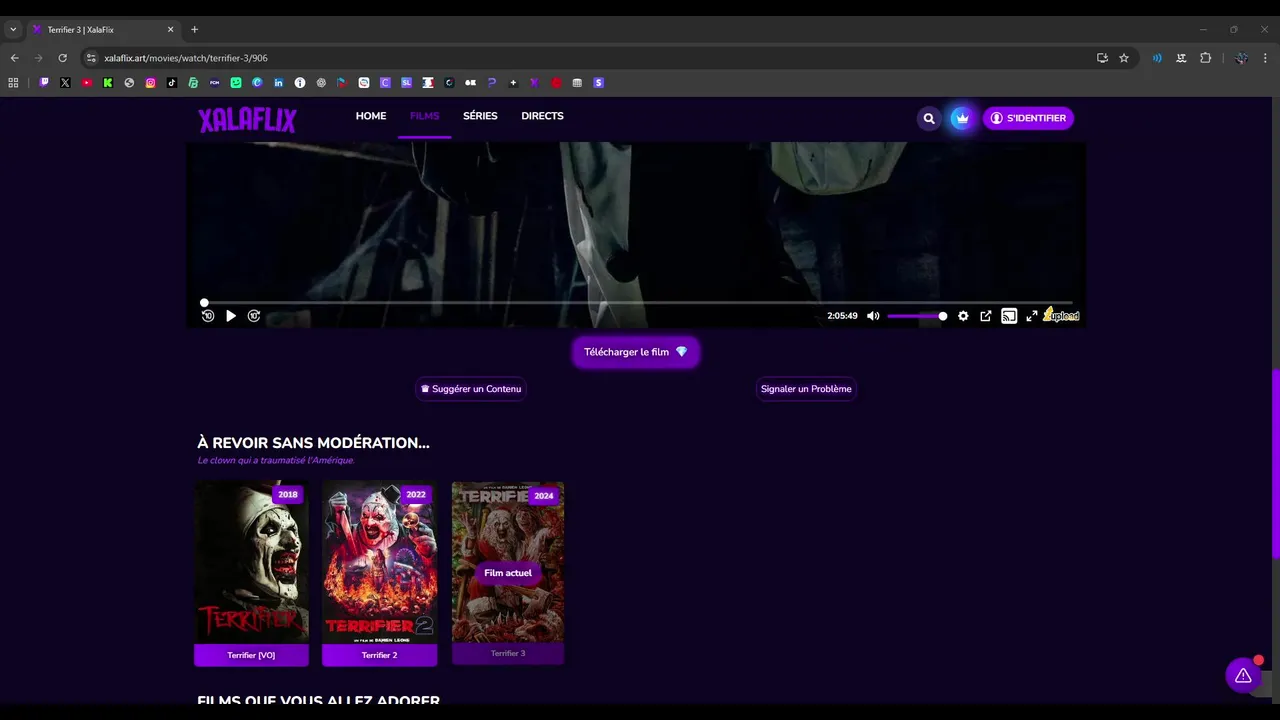Go back to previous page

pos(14,58)
